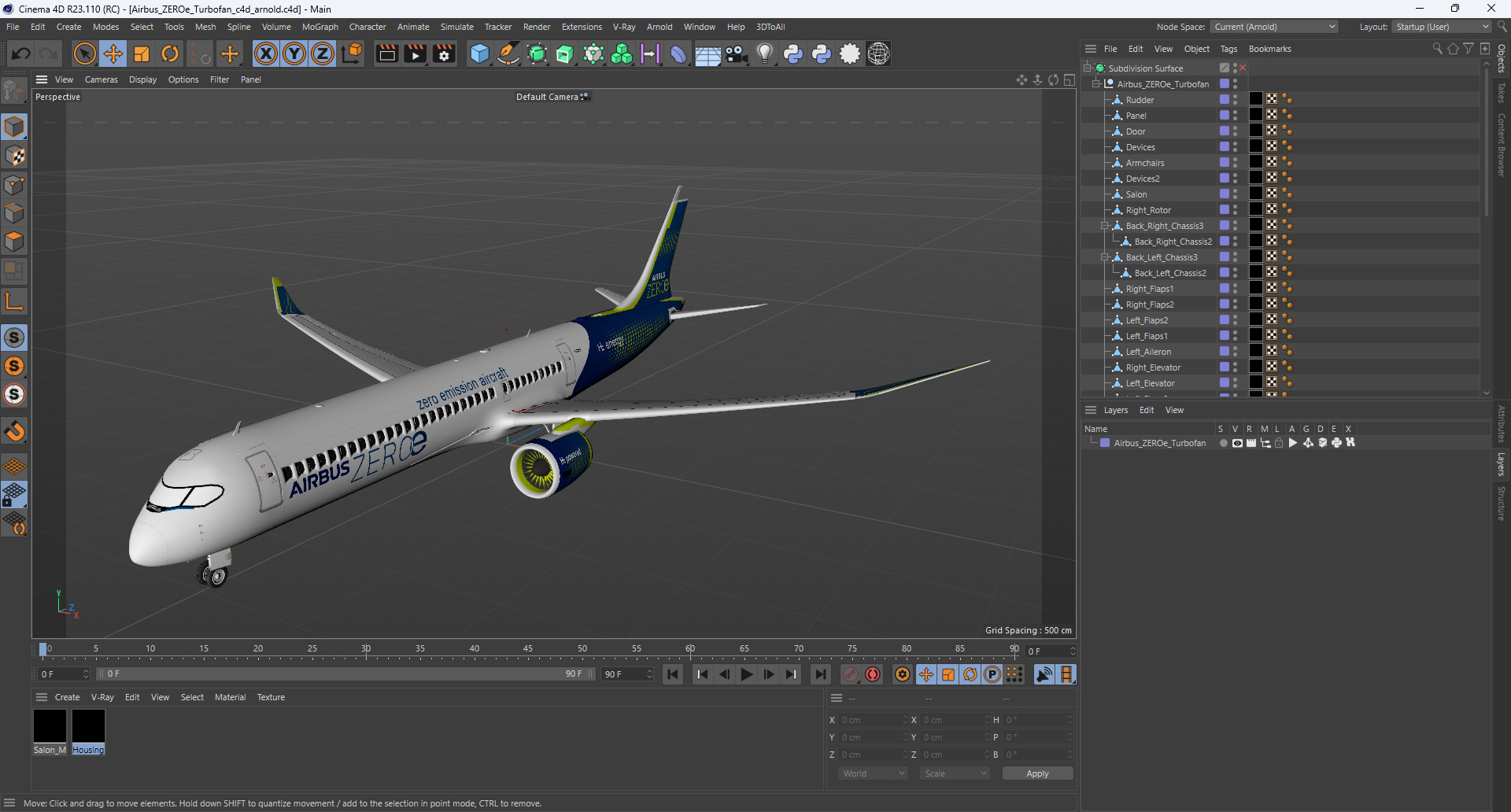This screenshot has height=812, width=1511.
Task: Jump to the end of animation
Action: [x=820, y=674]
